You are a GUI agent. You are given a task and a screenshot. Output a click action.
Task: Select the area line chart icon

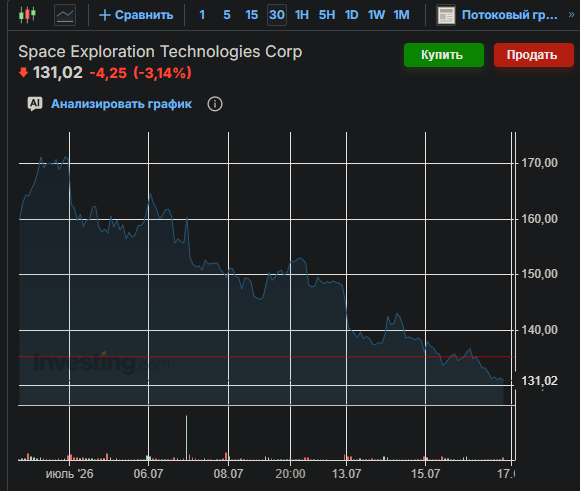[65, 15]
